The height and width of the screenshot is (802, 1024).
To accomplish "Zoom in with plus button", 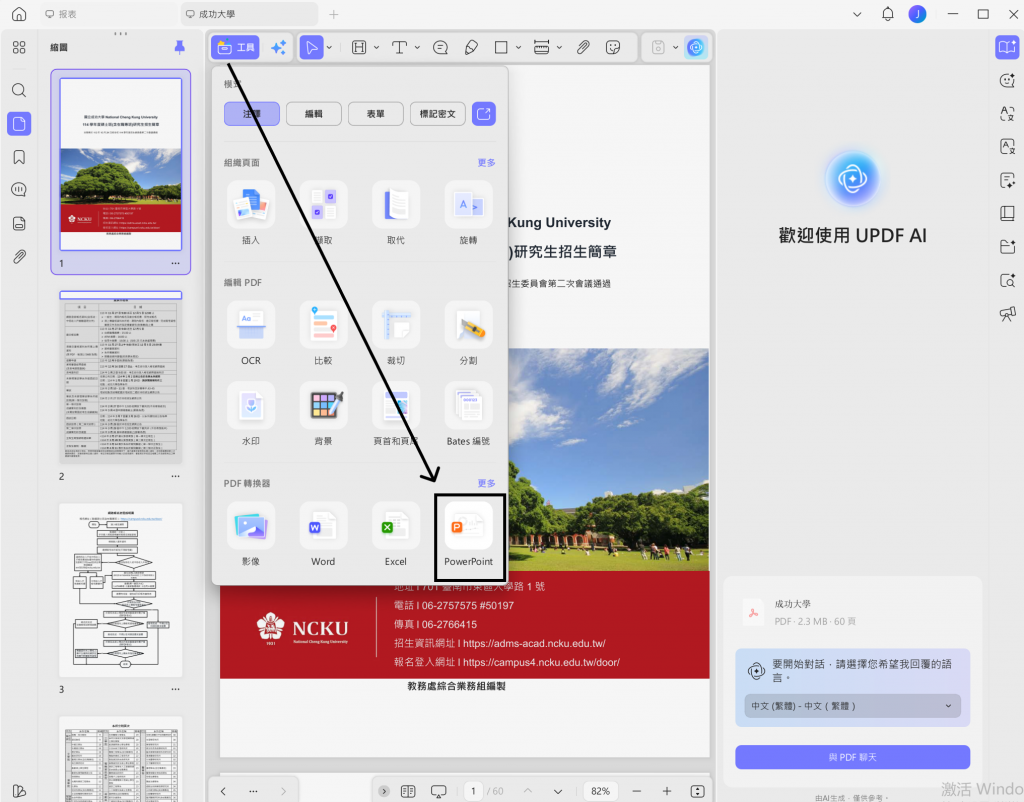I will pos(667,791).
